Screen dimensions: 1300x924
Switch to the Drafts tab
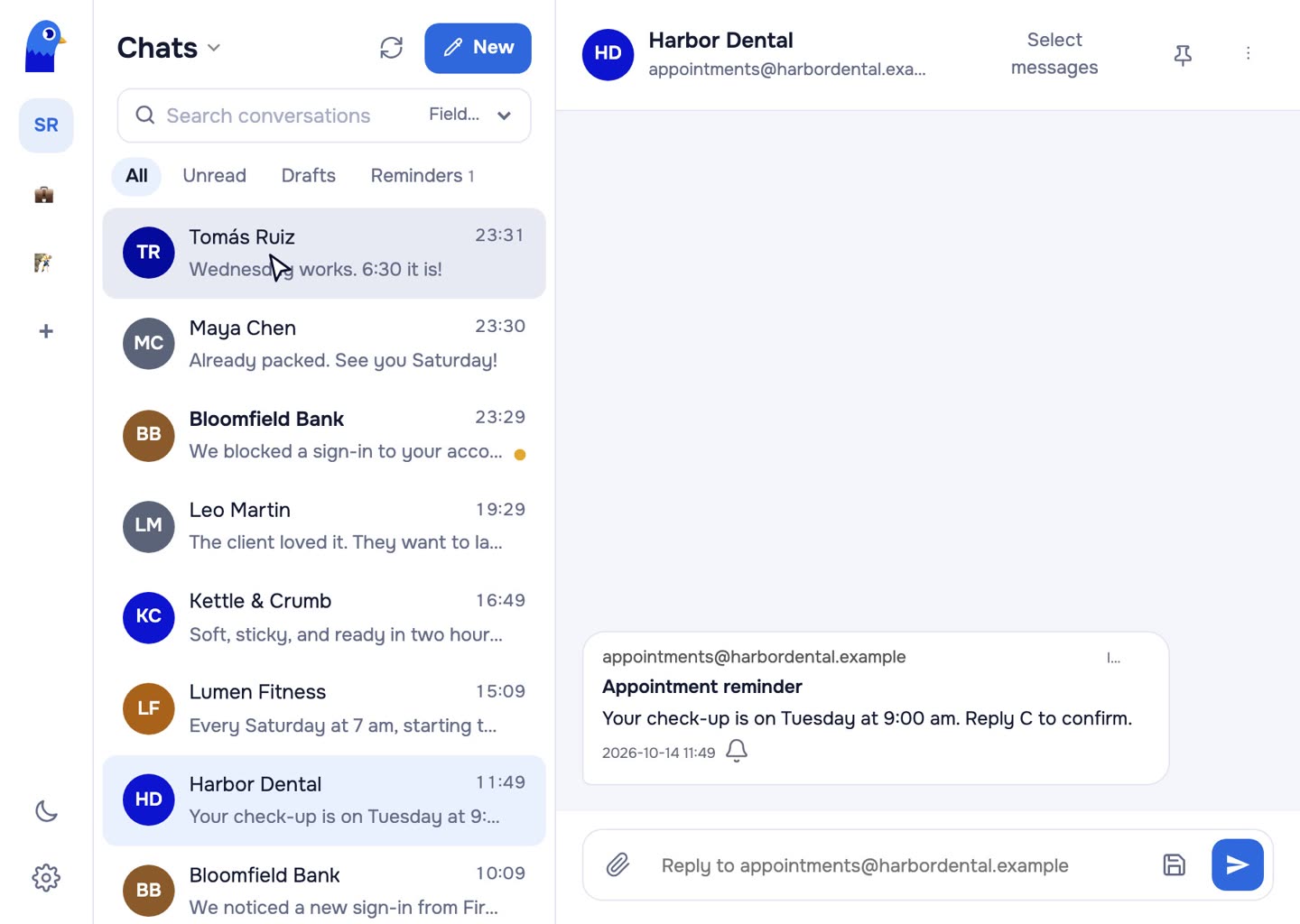click(309, 176)
